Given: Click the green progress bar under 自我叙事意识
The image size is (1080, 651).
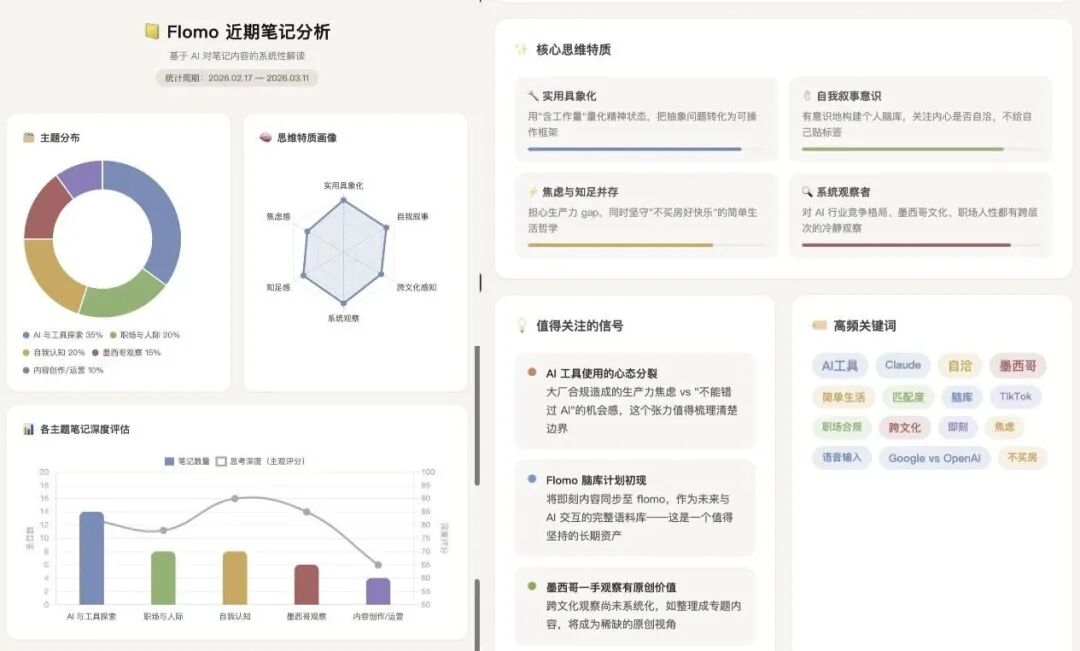Looking at the screenshot, I should pos(903,149).
